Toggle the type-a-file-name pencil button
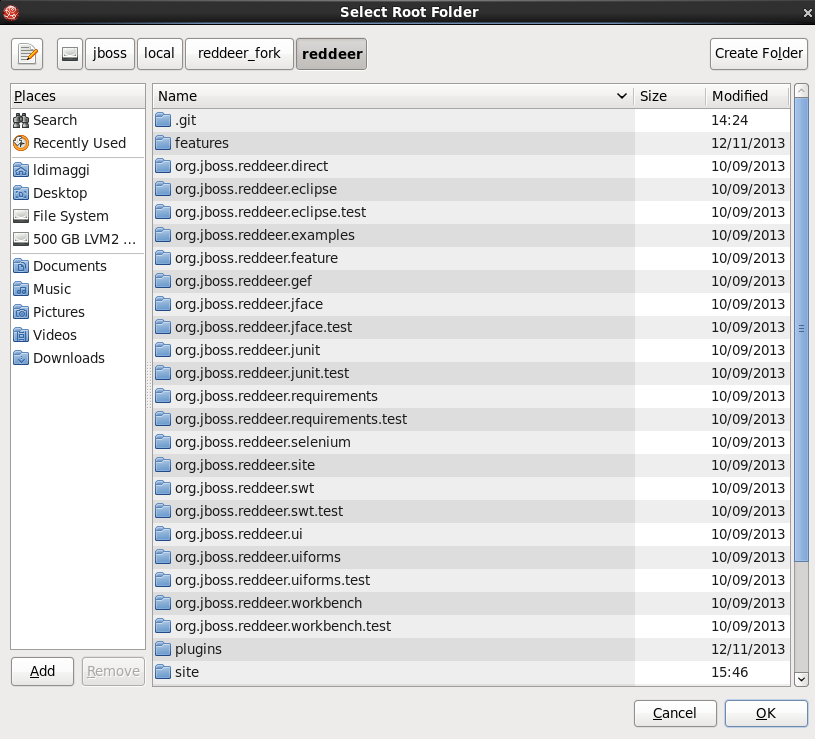Viewport: 815px width, 739px height. coord(27,54)
